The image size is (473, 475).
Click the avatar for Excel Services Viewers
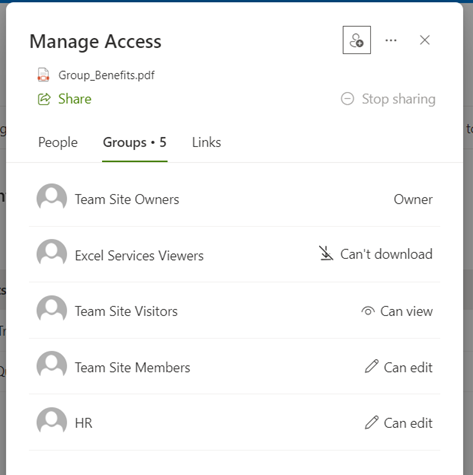click(52, 253)
